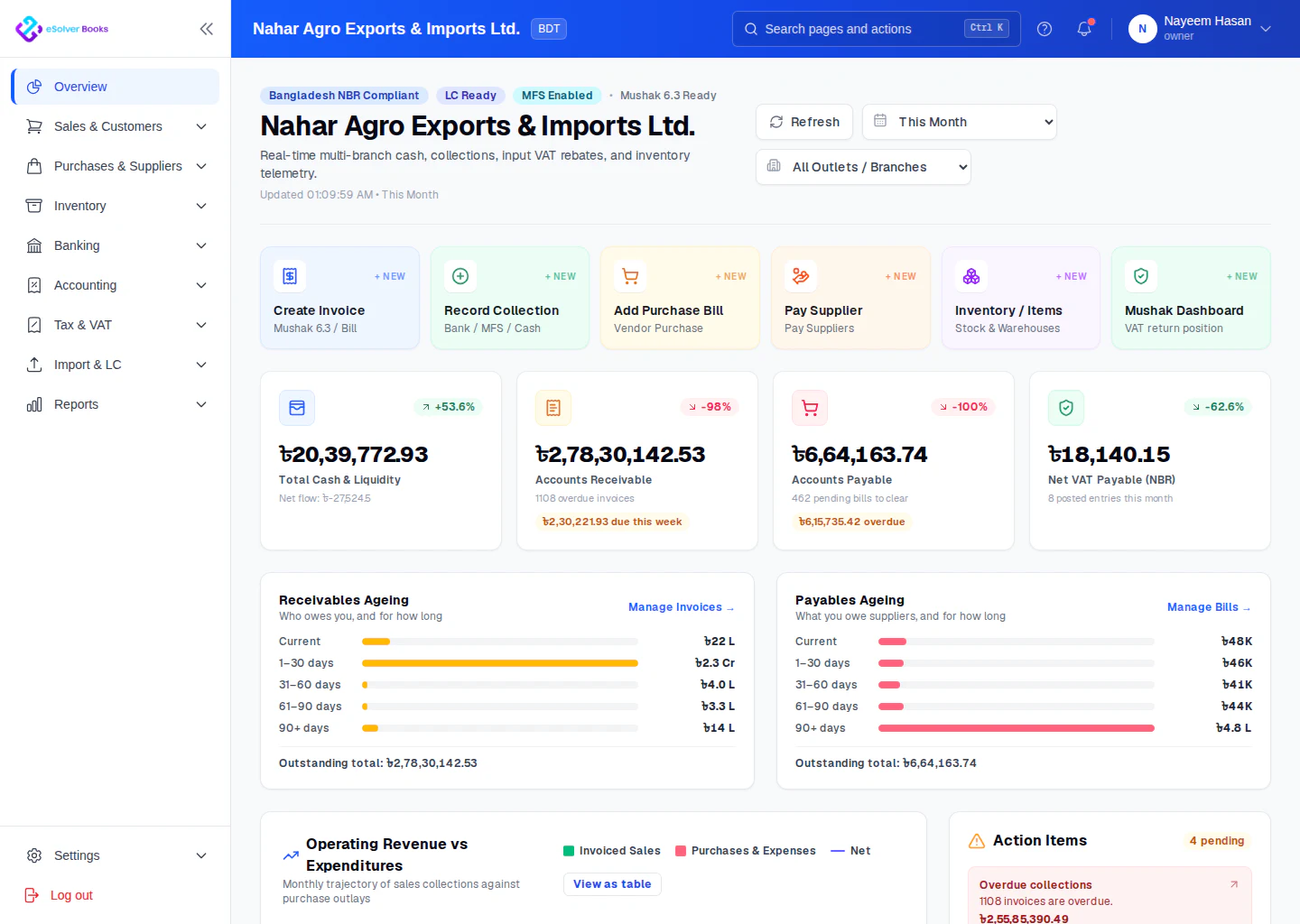Screen dimensions: 1300x924
Task: Click the Action Items warning triangle icon
Action: pyautogui.click(x=977, y=841)
